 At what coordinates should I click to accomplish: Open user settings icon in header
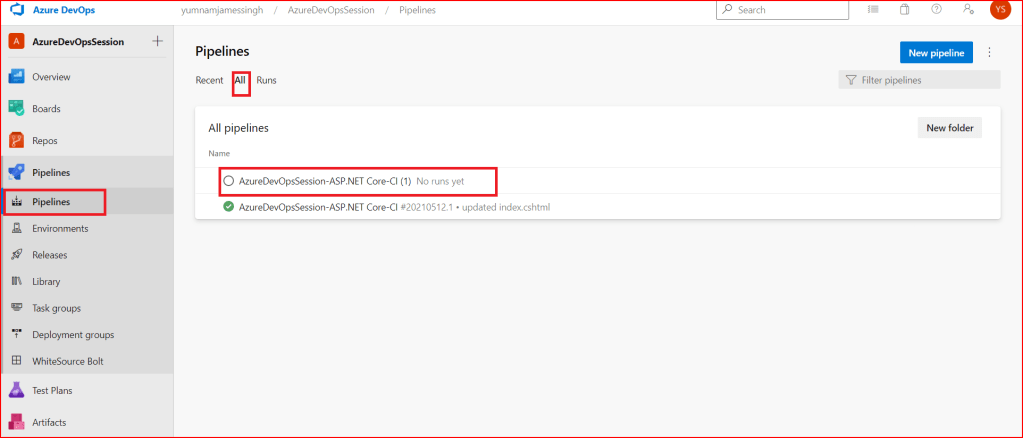(967, 9)
